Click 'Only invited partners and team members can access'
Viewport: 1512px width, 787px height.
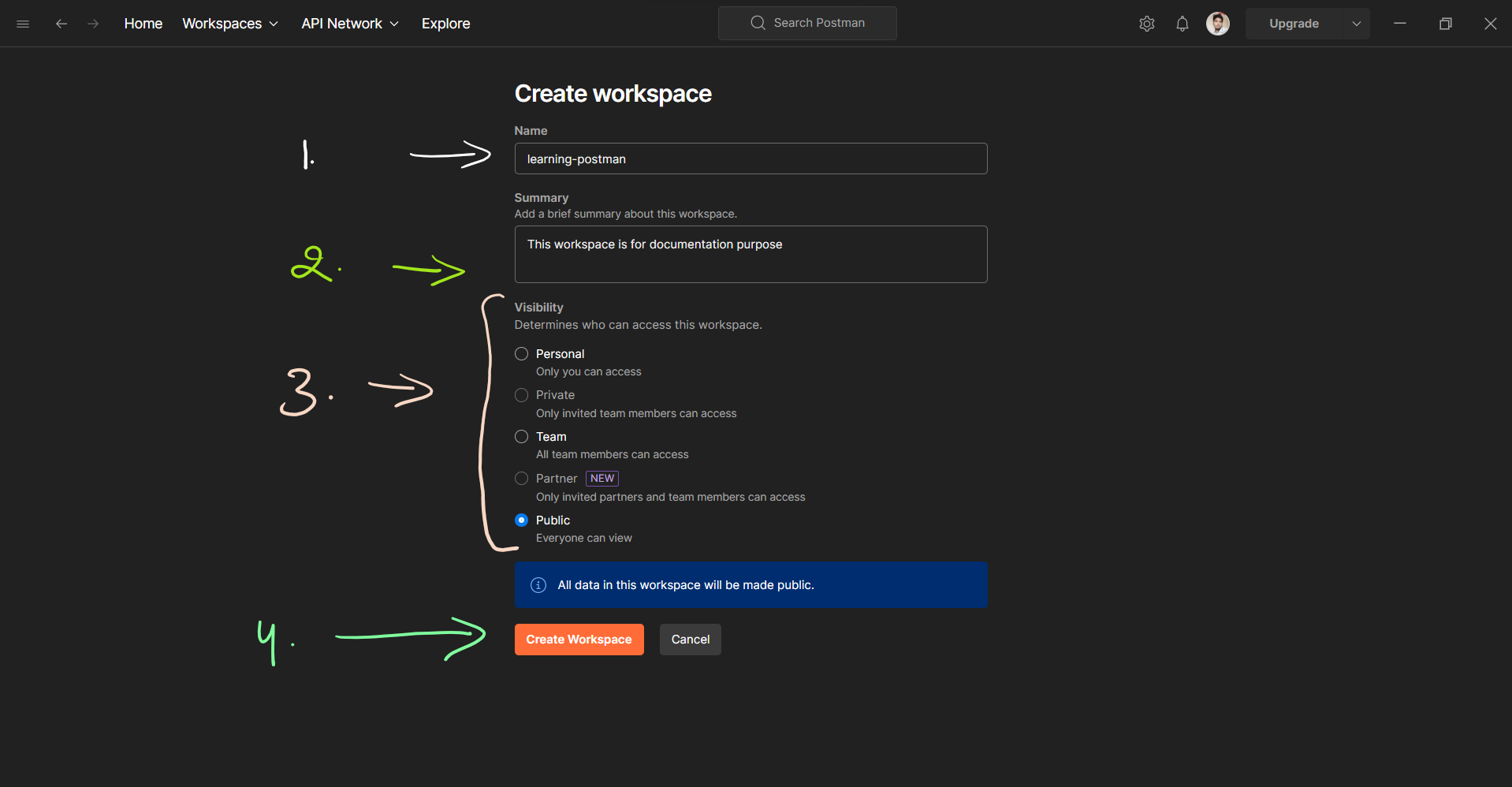click(671, 497)
